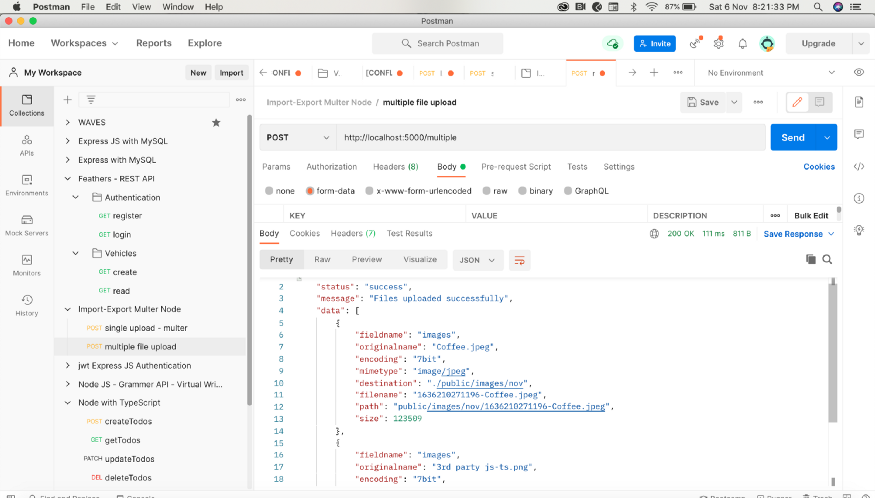875x498 pixels.
Task: Open the Environments sidebar panel
Action: (x=27, y=185)
